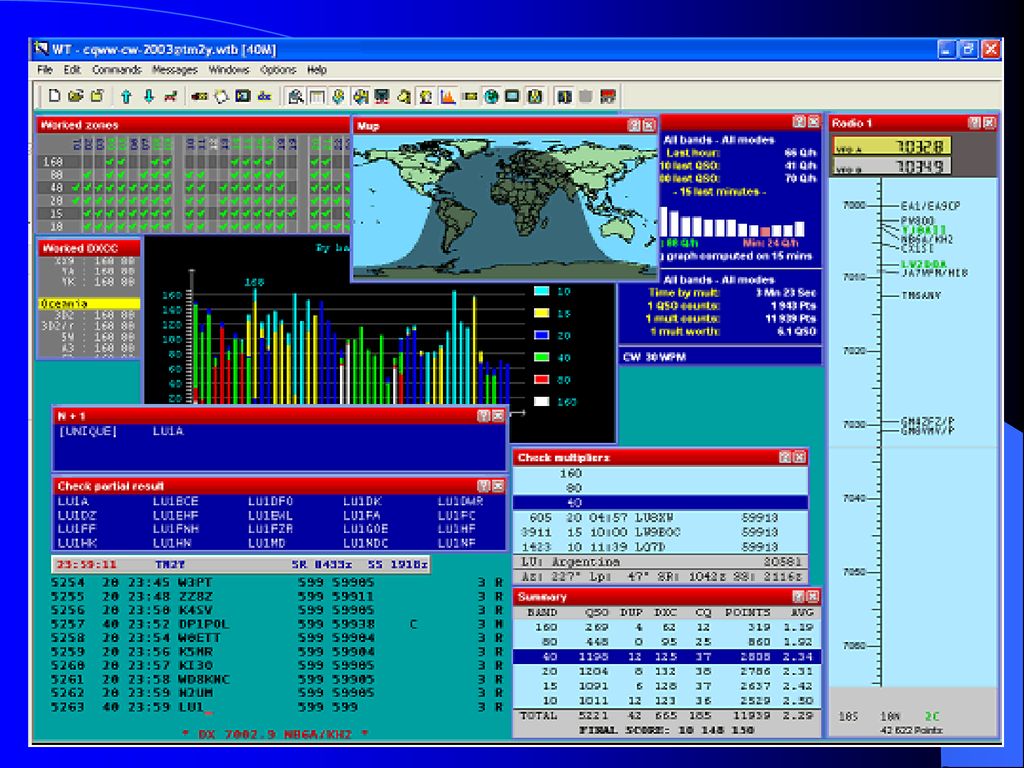This screenshot has width=1024, height=768.
Task: Click help icon on N + 1 window
Action: [x=483, y=415]
